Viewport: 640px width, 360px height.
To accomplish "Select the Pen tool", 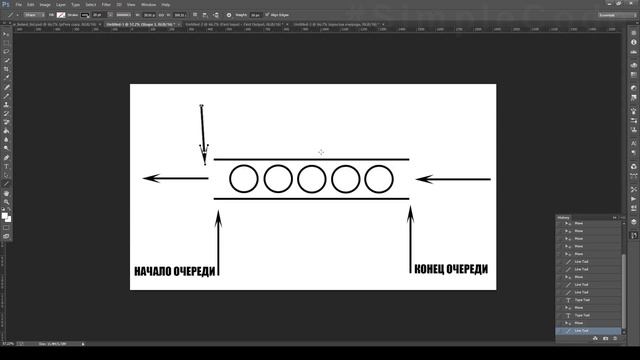I will (6, 158).
